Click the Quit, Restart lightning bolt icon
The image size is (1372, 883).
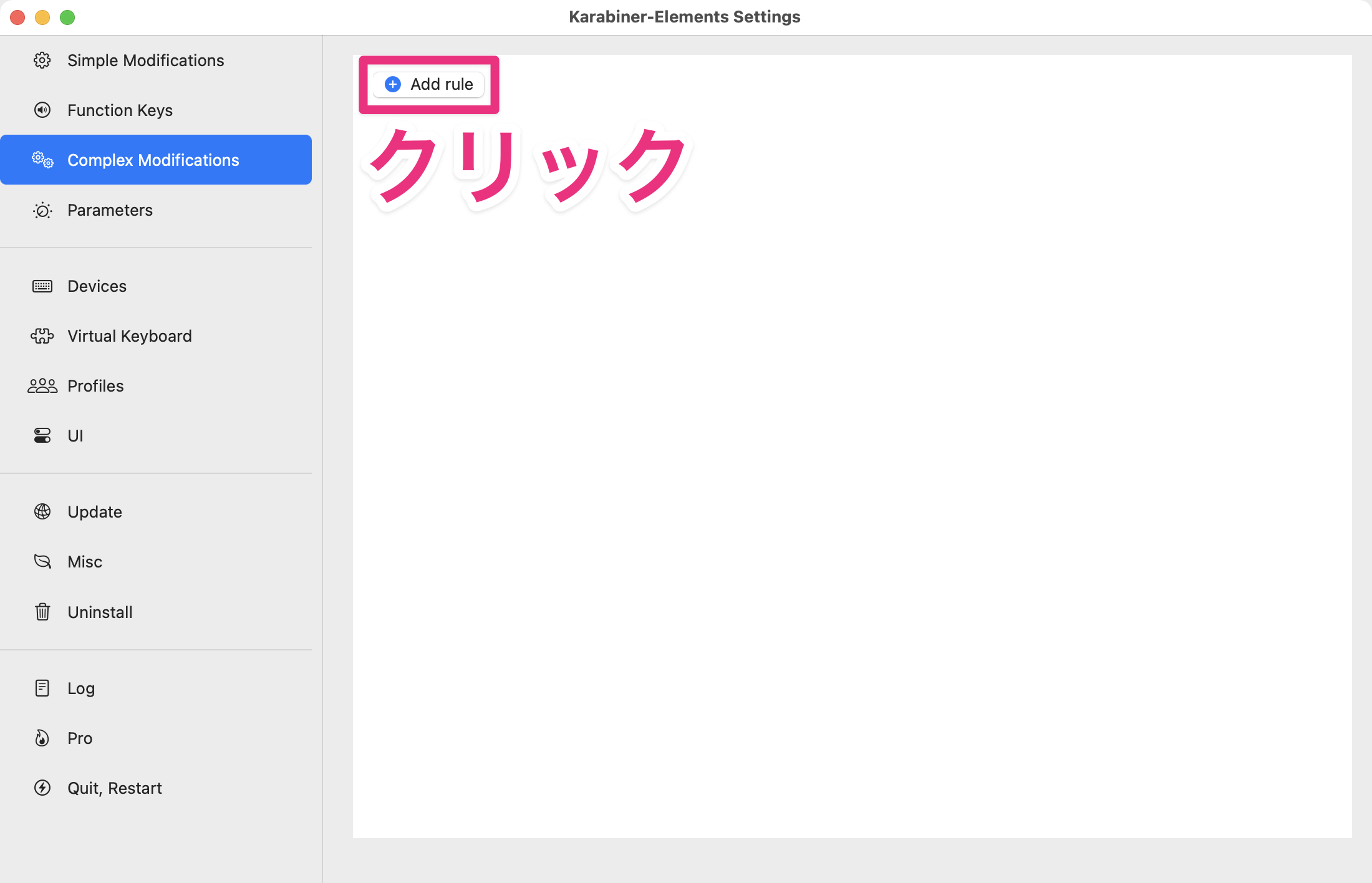click(x=42, y=788)
